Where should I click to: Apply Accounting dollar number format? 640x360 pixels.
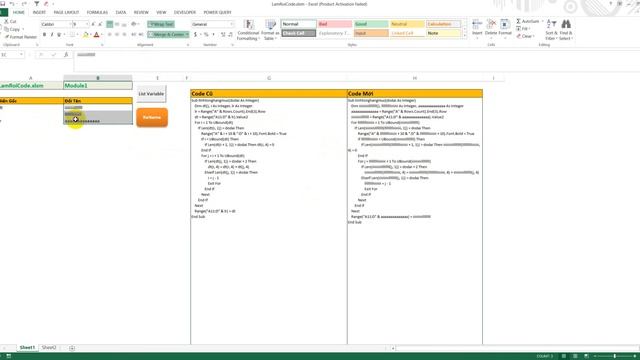coord(196,35)
